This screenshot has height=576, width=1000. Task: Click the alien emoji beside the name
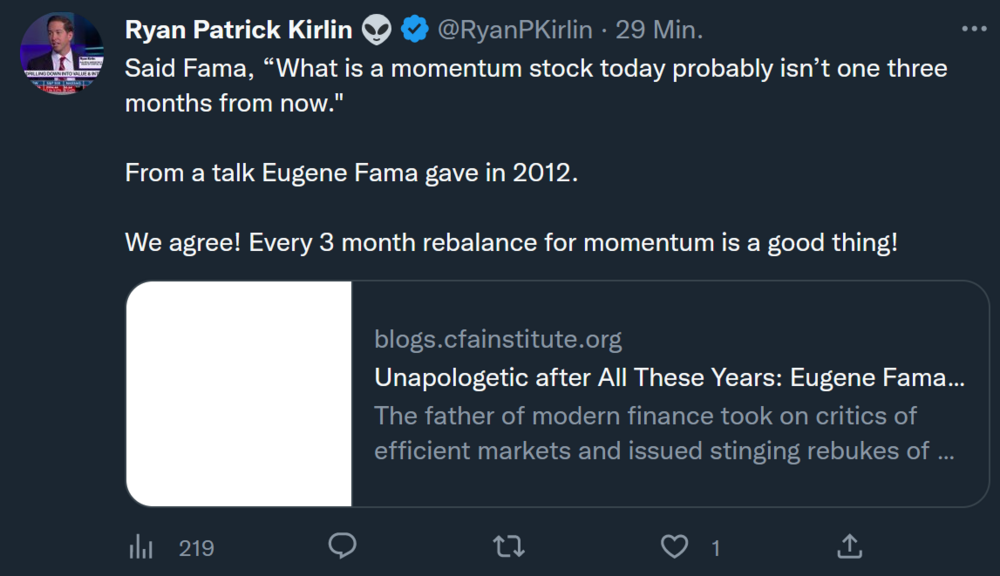pyautogui.click(x=377, y=30)
